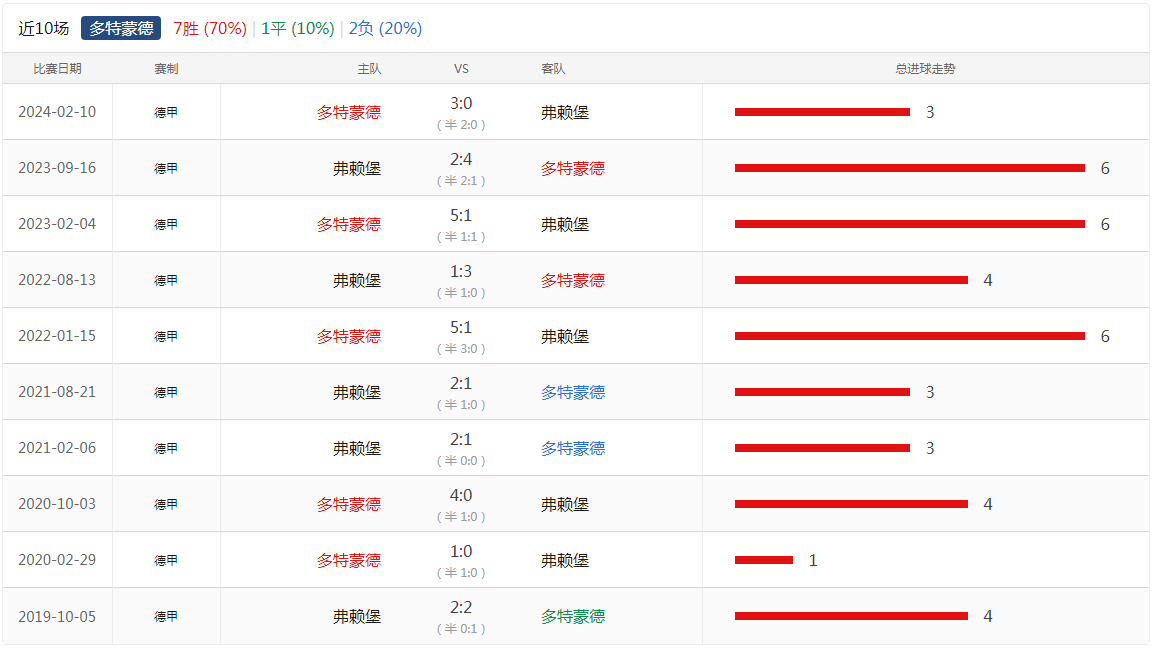
Task: Click the goal trend bar for 2020-02-29 match
Action: (x=764, y=560)
